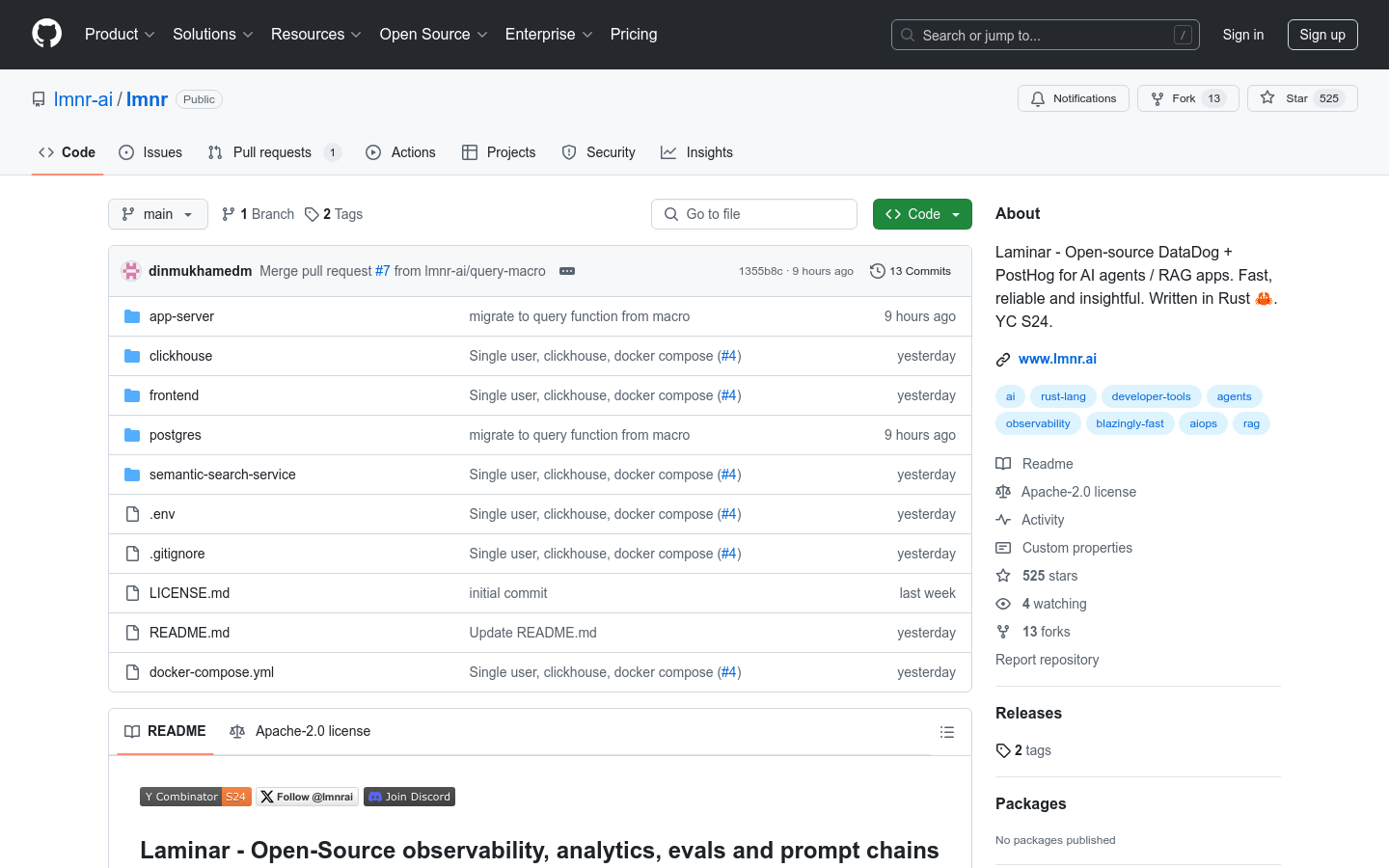Switch to the Security tab
The width and height of the screenshot is (1389, 868).
[598, 152]
